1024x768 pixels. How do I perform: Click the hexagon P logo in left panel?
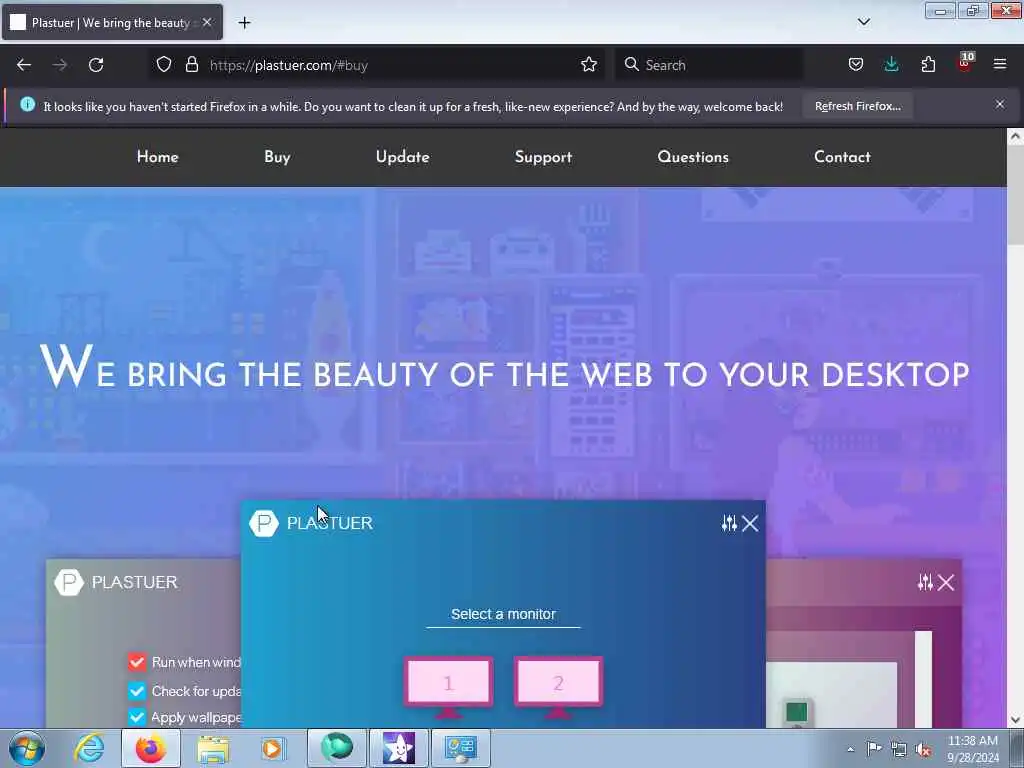(x=69, y=582)
